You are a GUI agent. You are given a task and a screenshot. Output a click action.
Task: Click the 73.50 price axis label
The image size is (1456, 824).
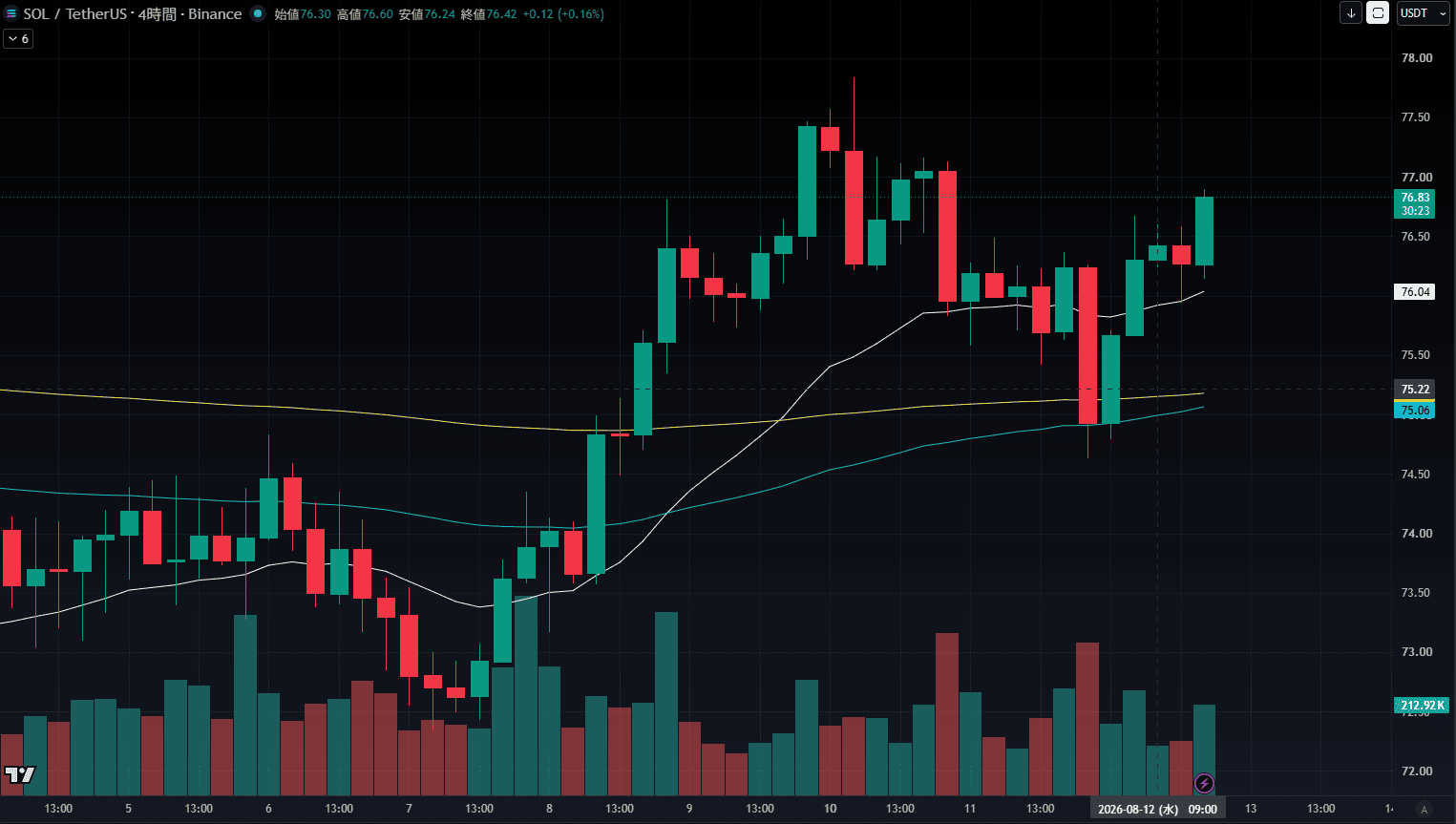[1416, 593]
